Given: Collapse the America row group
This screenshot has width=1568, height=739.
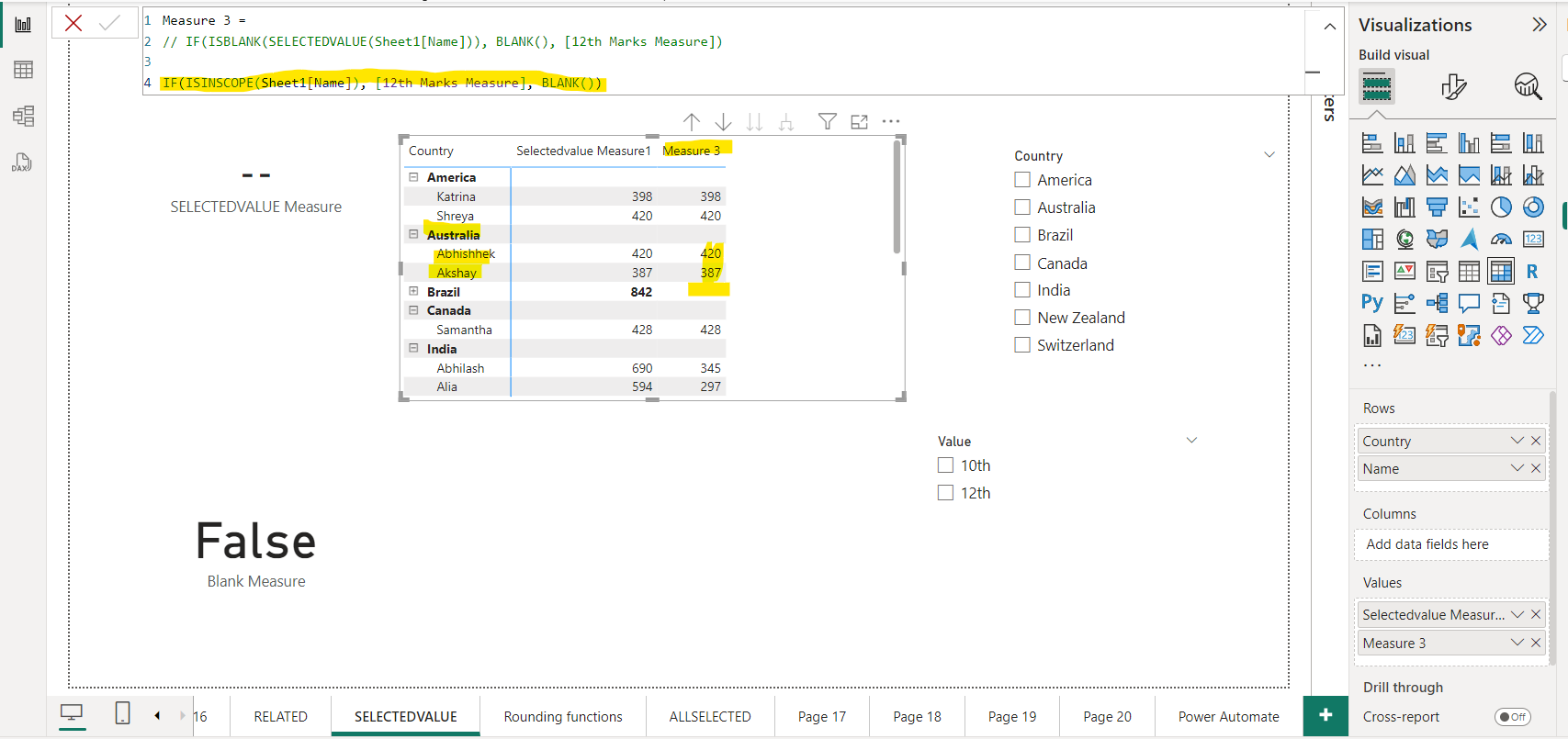Looking at the screenshot, I should point(413,177).
